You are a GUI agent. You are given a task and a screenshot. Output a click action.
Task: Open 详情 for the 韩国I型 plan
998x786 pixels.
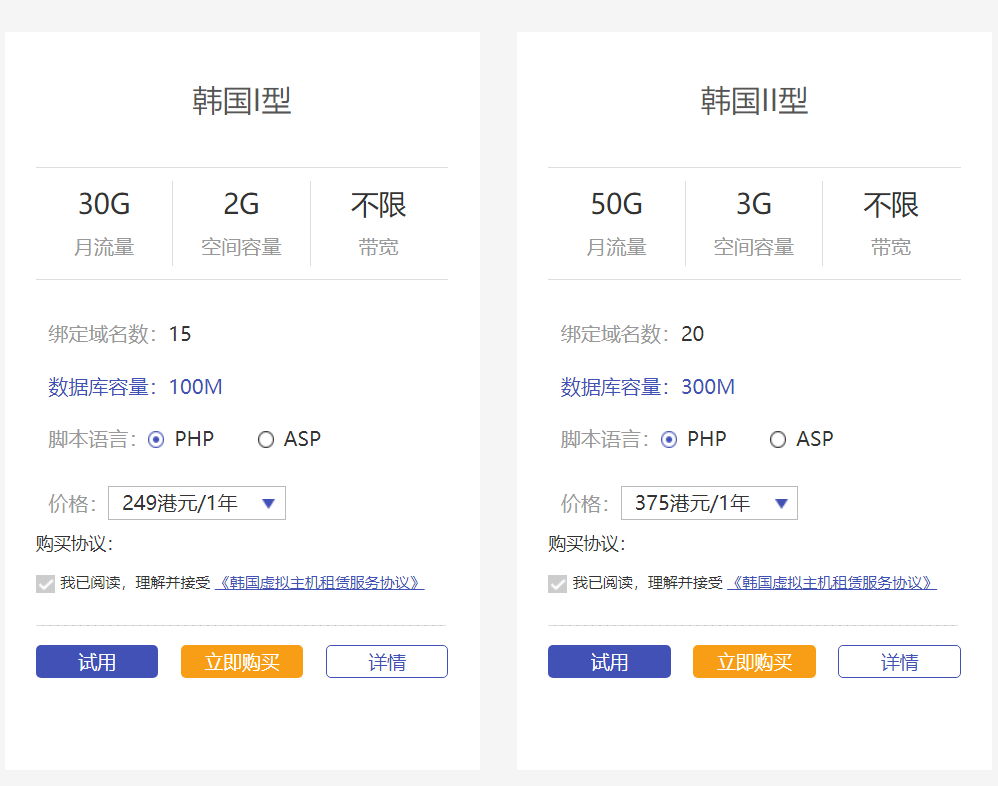[x=386, y=662]
